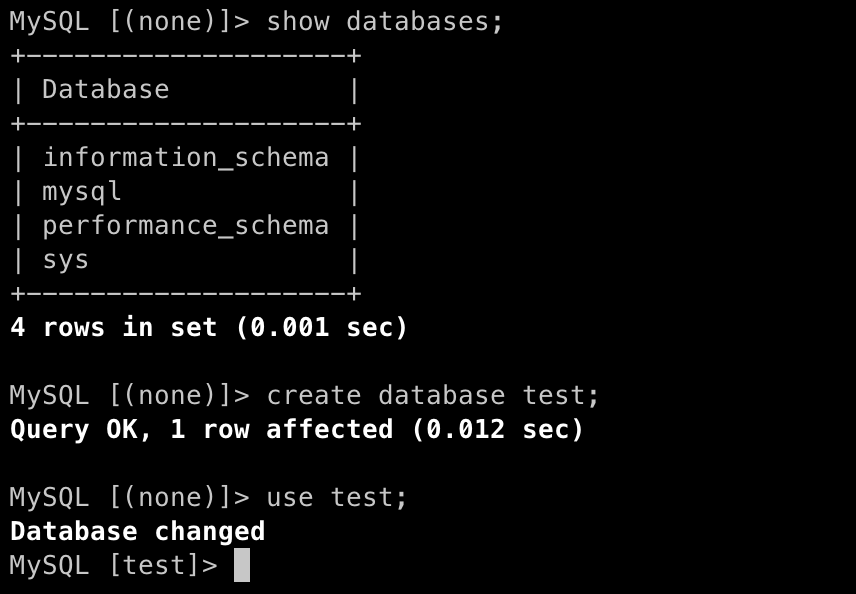Image resolution: width=856 pixels, height=594 pixels.
Task: Select the performance_schema row
Action: [186, 225]
